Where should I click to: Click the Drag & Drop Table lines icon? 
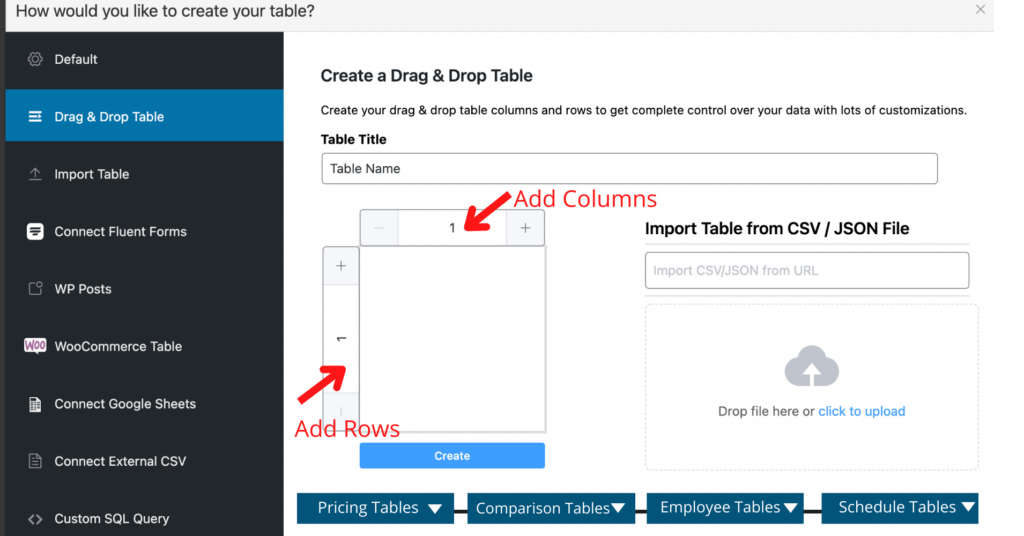pos(35,117)
